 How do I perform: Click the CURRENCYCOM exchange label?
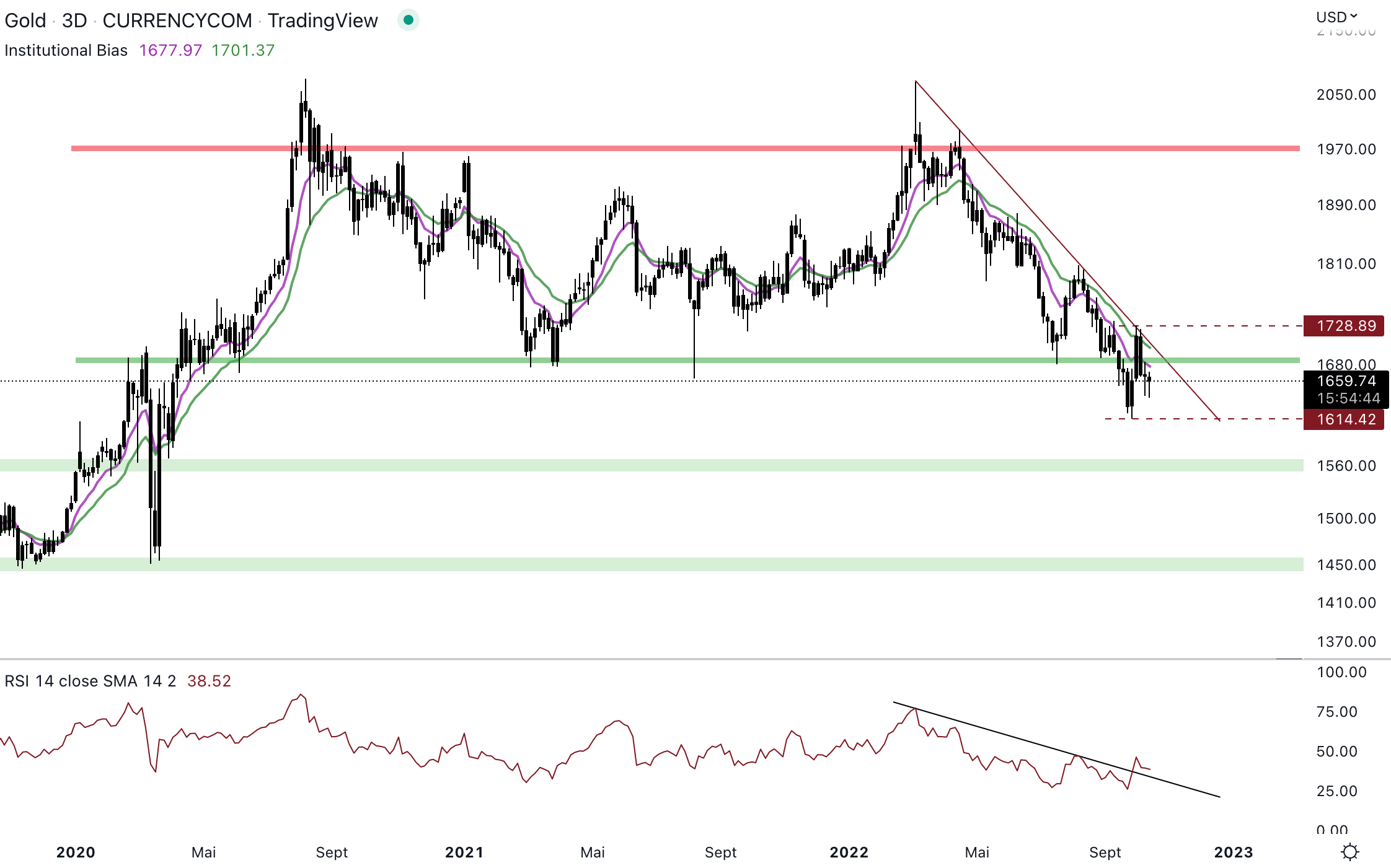[177, 20]
